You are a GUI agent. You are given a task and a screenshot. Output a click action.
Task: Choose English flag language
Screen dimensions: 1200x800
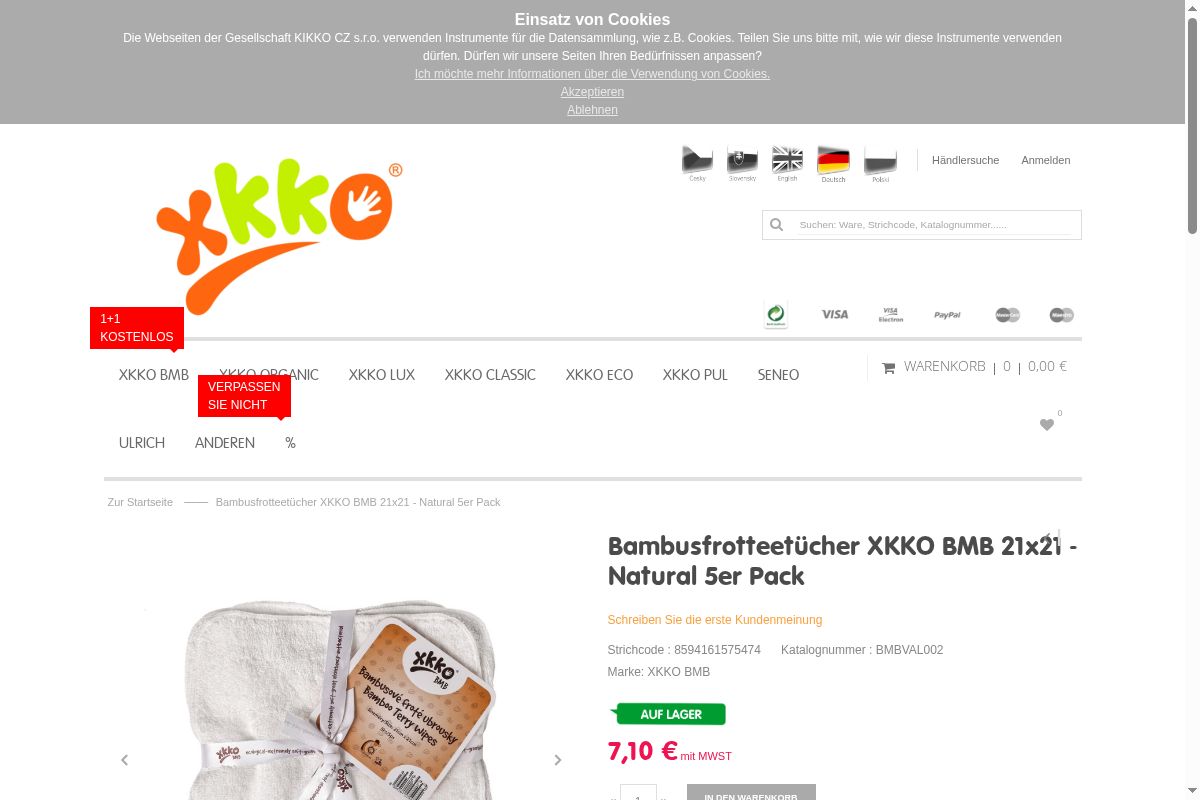tap(787, 163)
